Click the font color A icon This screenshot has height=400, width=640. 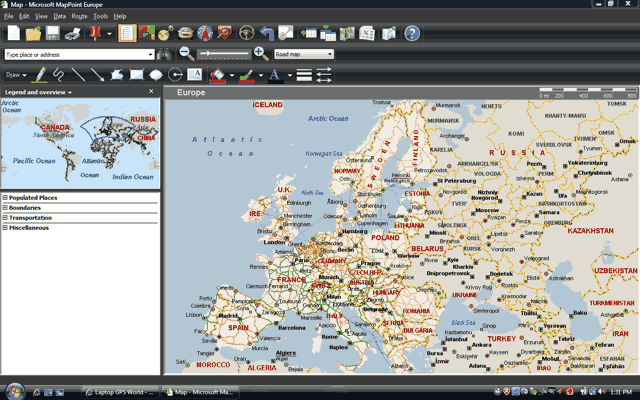pos(276,76)
